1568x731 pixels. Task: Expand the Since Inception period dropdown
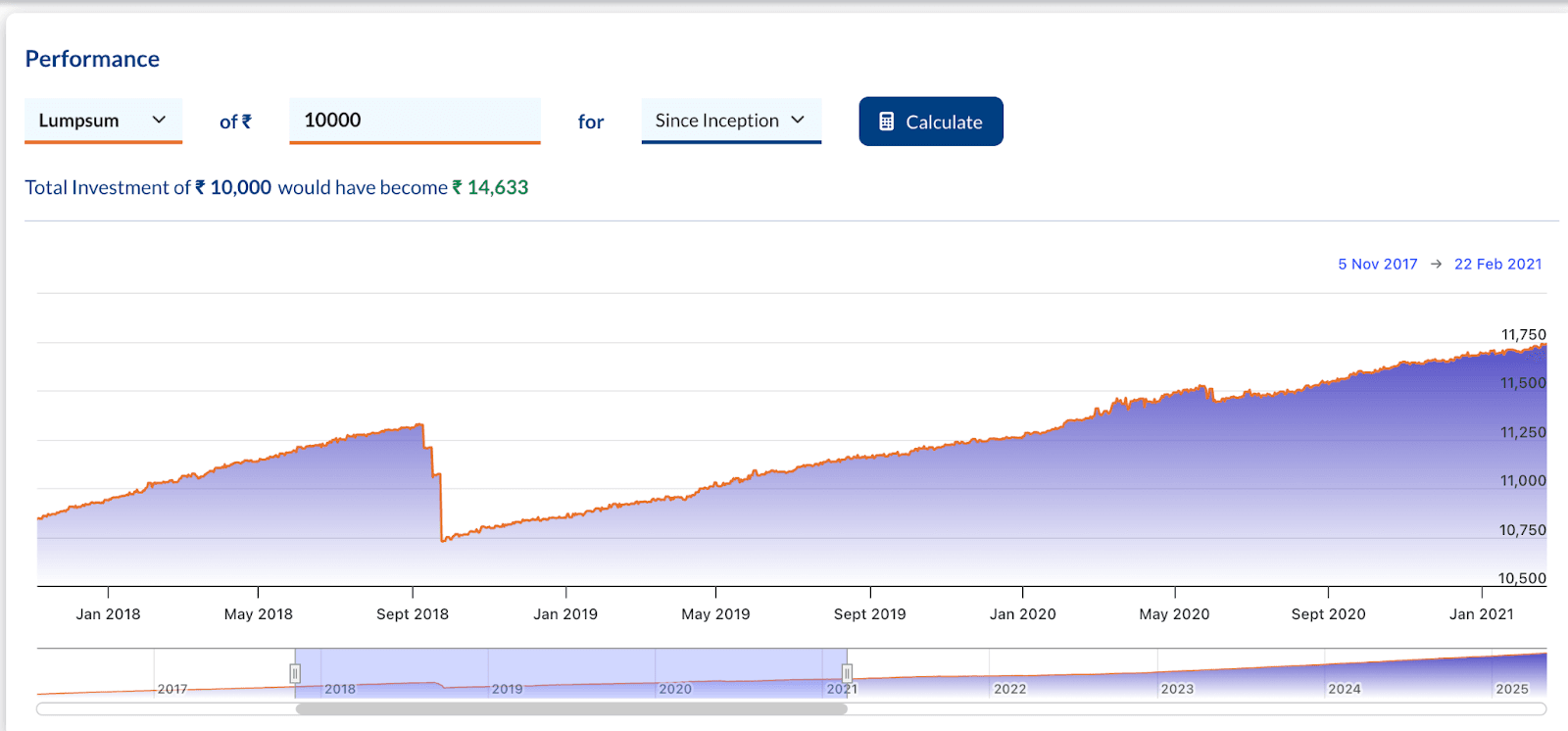[x=730, y=121]
